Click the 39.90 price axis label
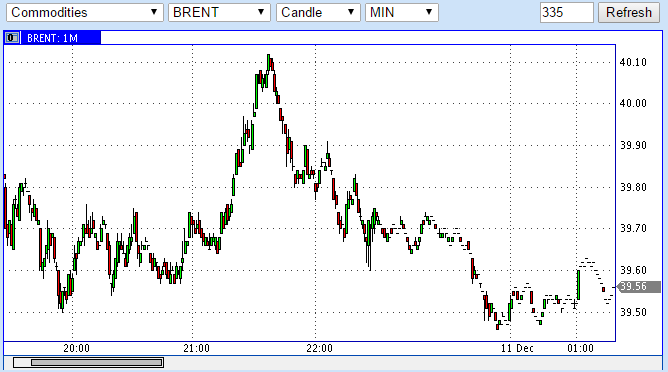 tap(633, 145)
